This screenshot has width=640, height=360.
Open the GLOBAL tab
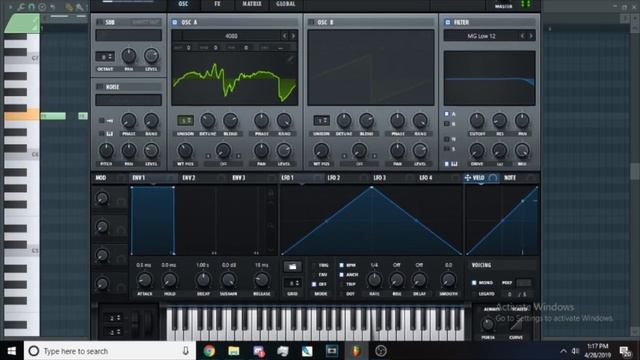[x=285, y=4]
